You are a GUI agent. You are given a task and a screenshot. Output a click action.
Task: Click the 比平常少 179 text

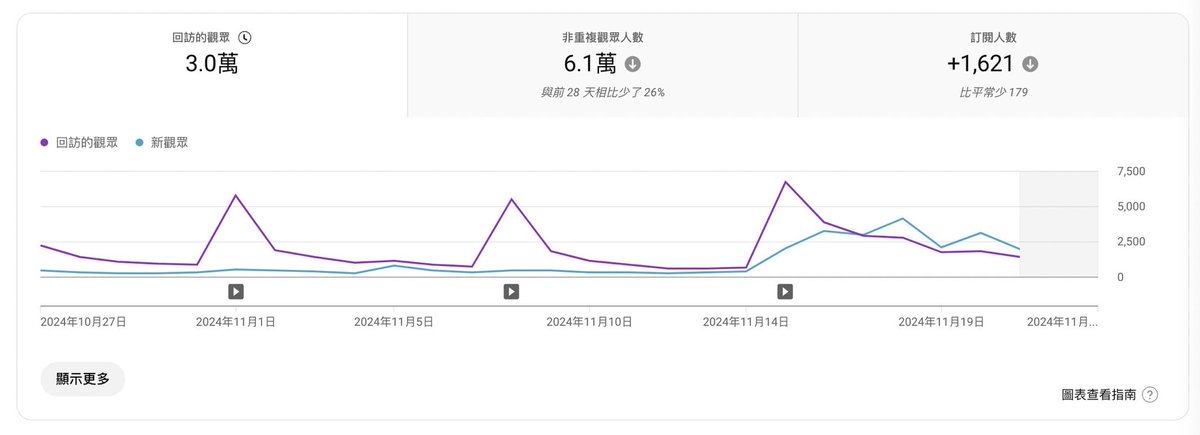(993, 93)
